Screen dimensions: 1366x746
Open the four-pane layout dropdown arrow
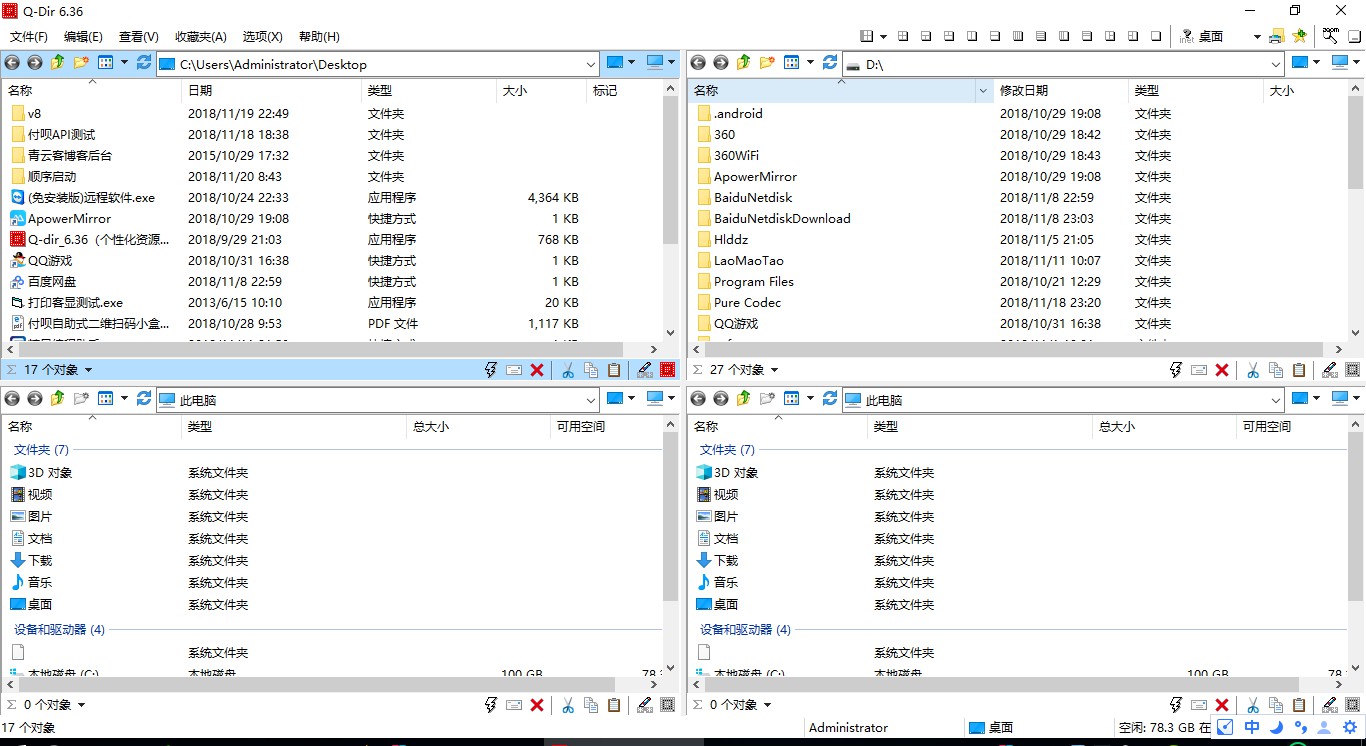(883, 36)
